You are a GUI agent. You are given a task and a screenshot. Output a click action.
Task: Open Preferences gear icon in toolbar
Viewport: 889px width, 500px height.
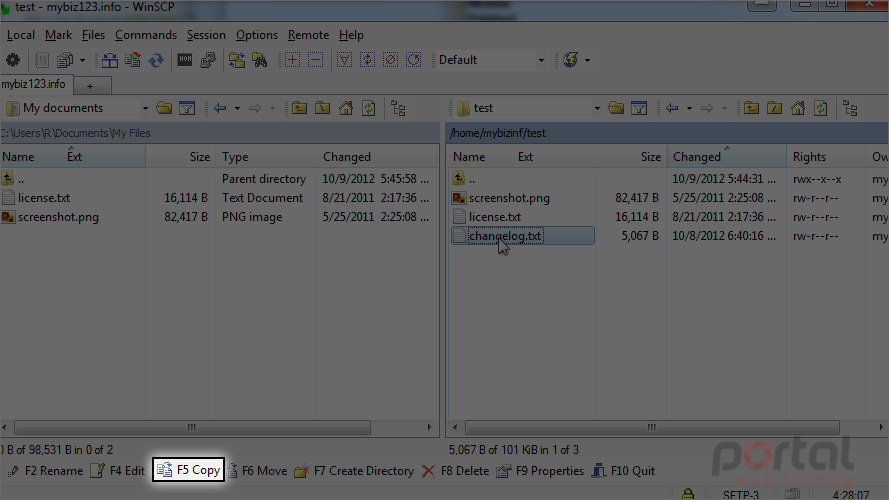coord(12,60)
